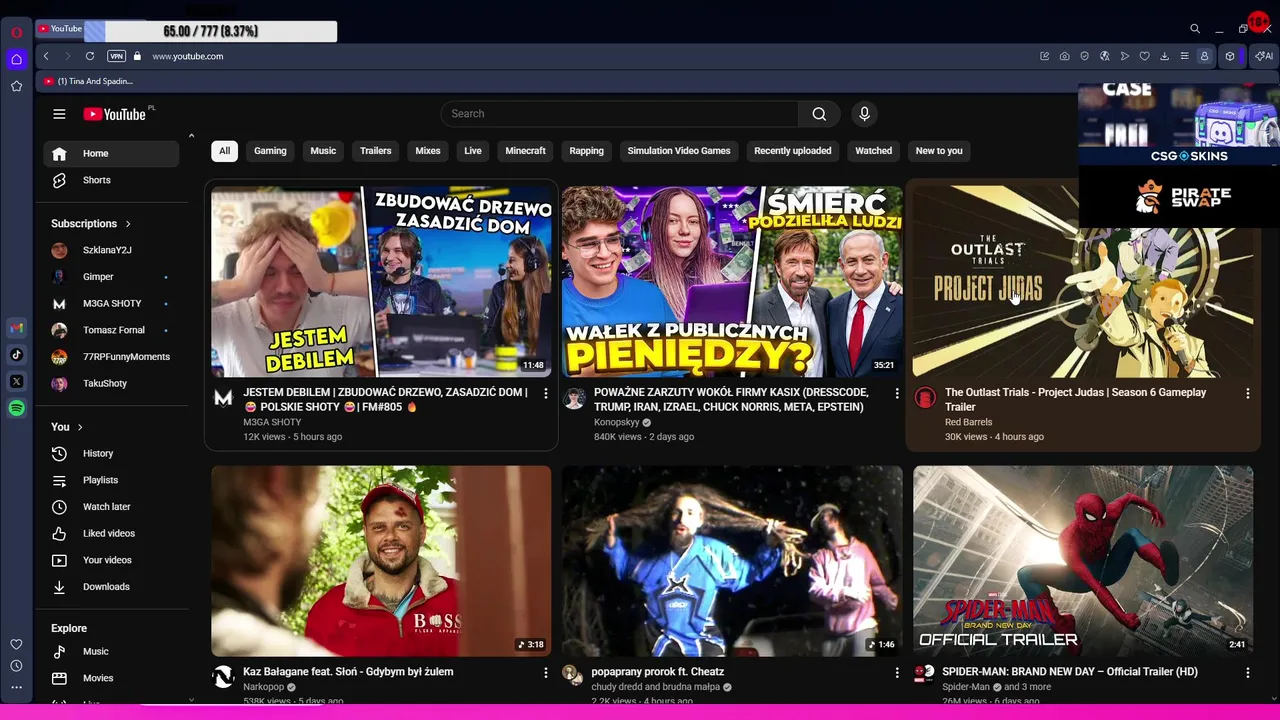Open options menu for the Spider-Man trailer
1280x720 pixels.
coord(1247,673)
